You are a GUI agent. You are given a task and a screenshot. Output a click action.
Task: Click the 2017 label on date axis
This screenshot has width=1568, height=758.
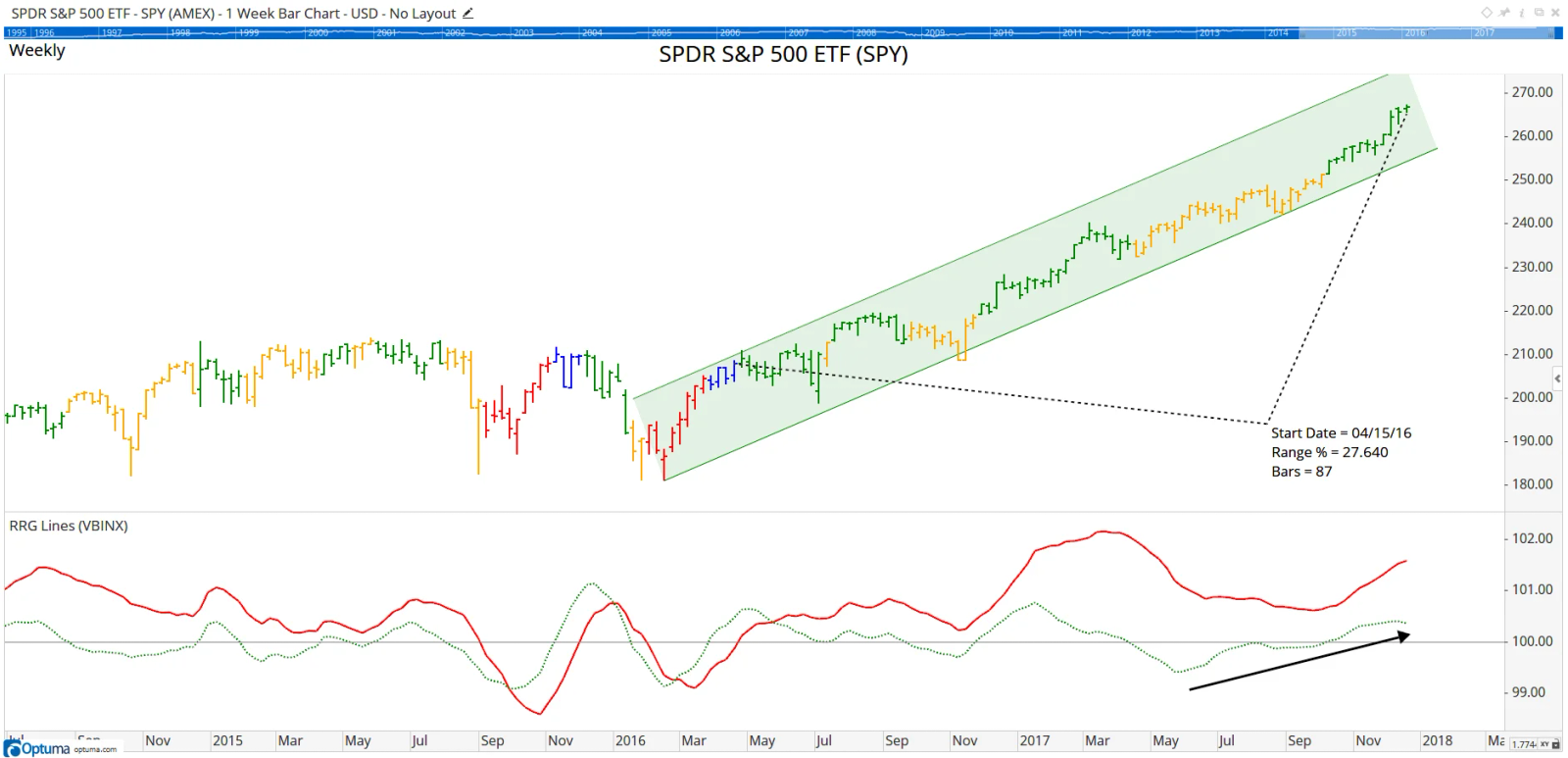[x=1034, y=740]
